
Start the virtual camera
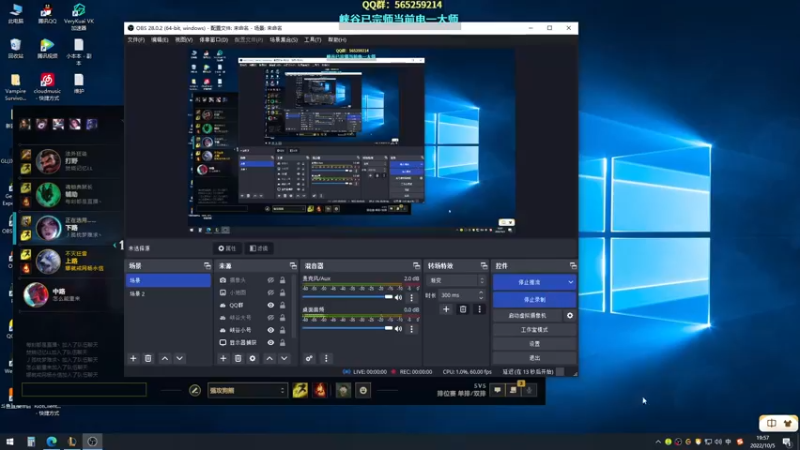(x=528, y=316)
